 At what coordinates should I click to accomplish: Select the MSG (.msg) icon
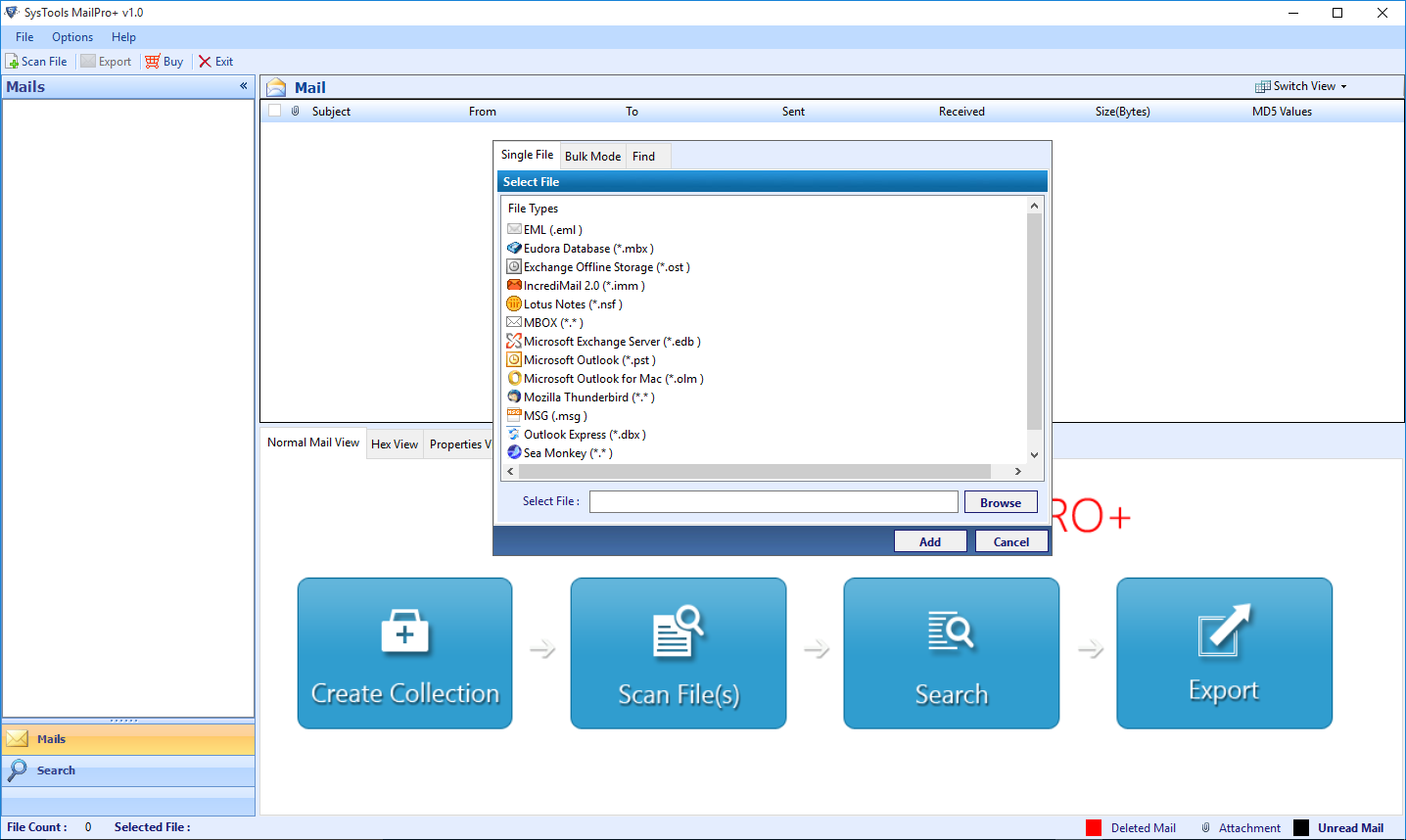tap(514, 415)
